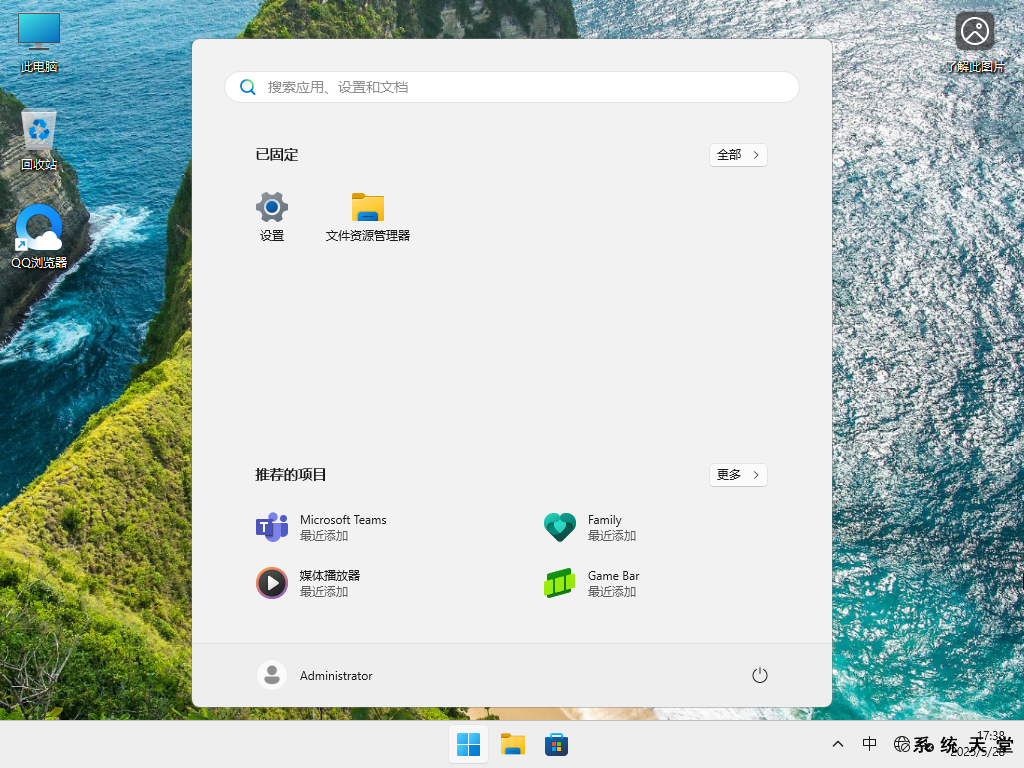Click the Windows Start taskbar button
This screenshot has width=1024, height=768.
pyautogui.click(x=468, y=744)
